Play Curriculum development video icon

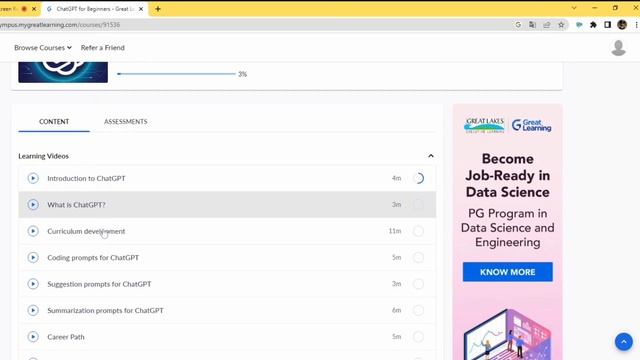tap(33, 231)
